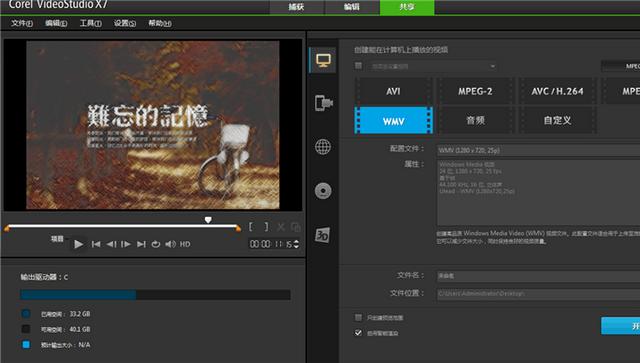Play the project preview
Image resolution: width=640 pixels, height=363 pixels.
point(78,244)
